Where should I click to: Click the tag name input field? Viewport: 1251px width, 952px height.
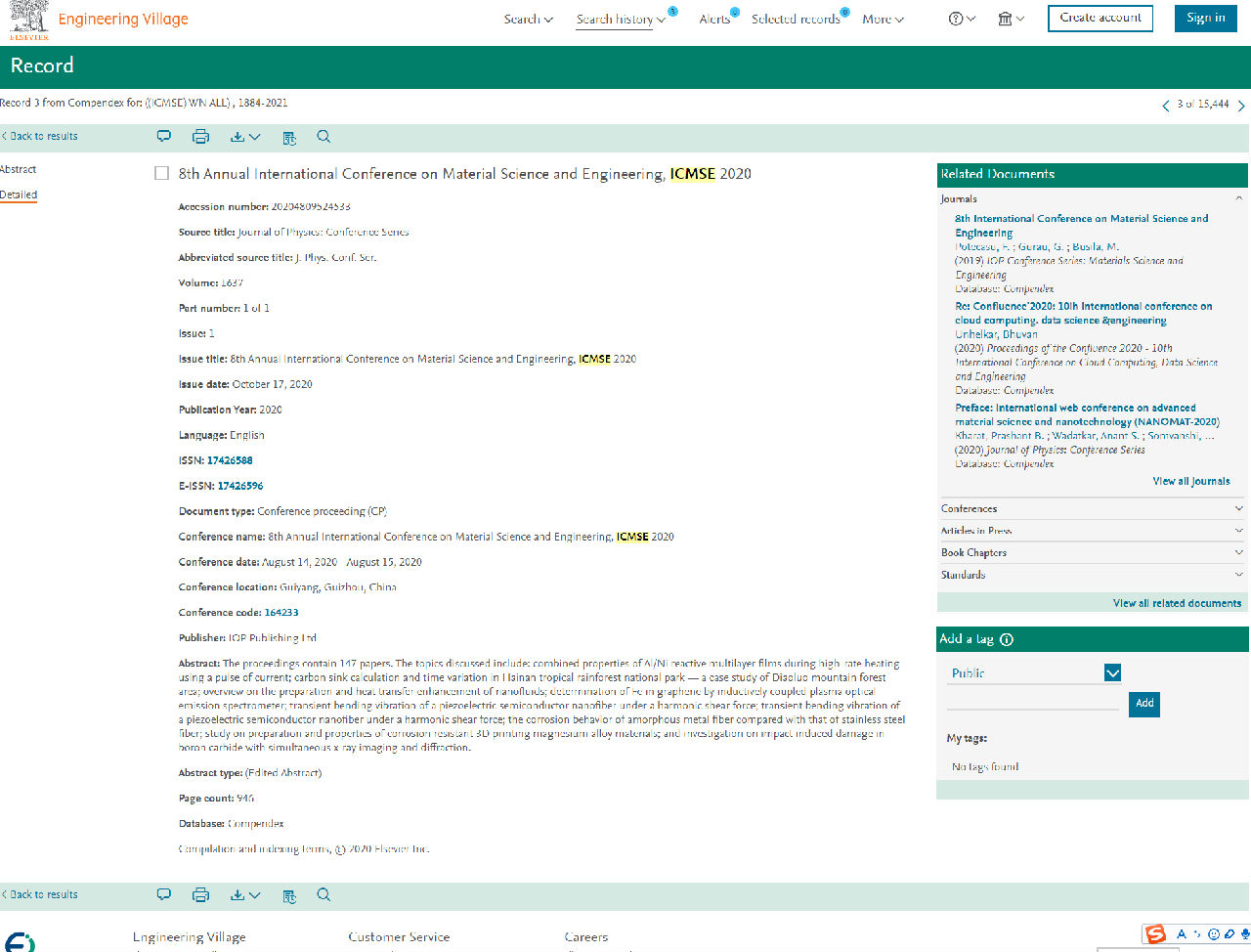1033,701
